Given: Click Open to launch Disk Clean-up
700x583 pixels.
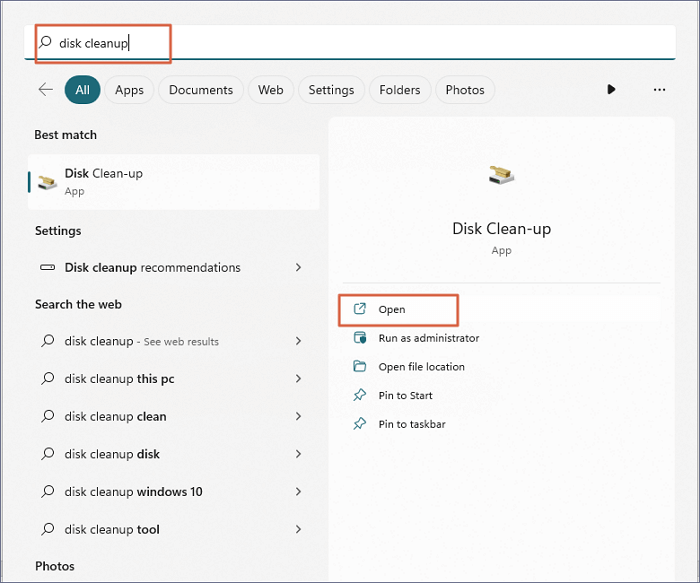Looking at the screenshot, I should 392,310.
